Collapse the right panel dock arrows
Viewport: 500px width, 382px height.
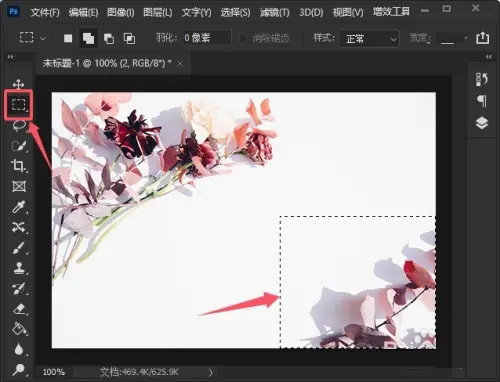point(489,57)
